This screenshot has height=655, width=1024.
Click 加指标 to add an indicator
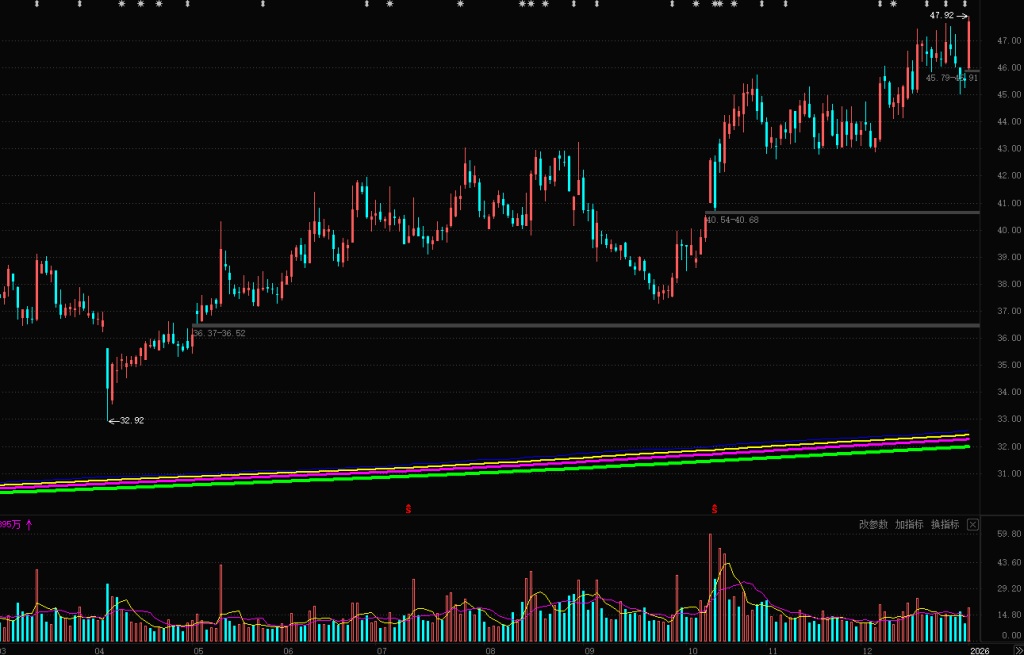(909, 524)
